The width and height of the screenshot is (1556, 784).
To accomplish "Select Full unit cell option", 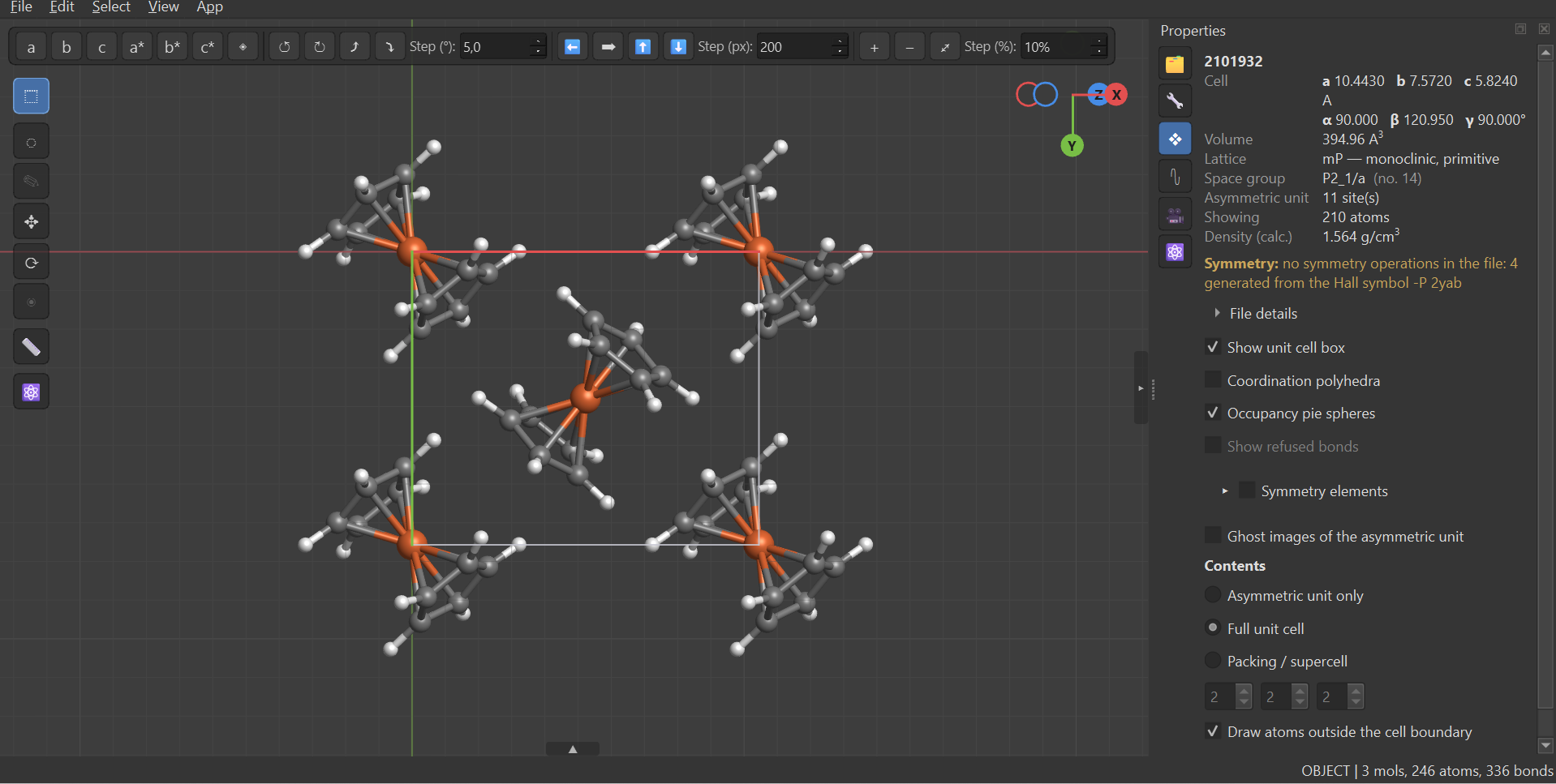I will [x=1213, y=628].
